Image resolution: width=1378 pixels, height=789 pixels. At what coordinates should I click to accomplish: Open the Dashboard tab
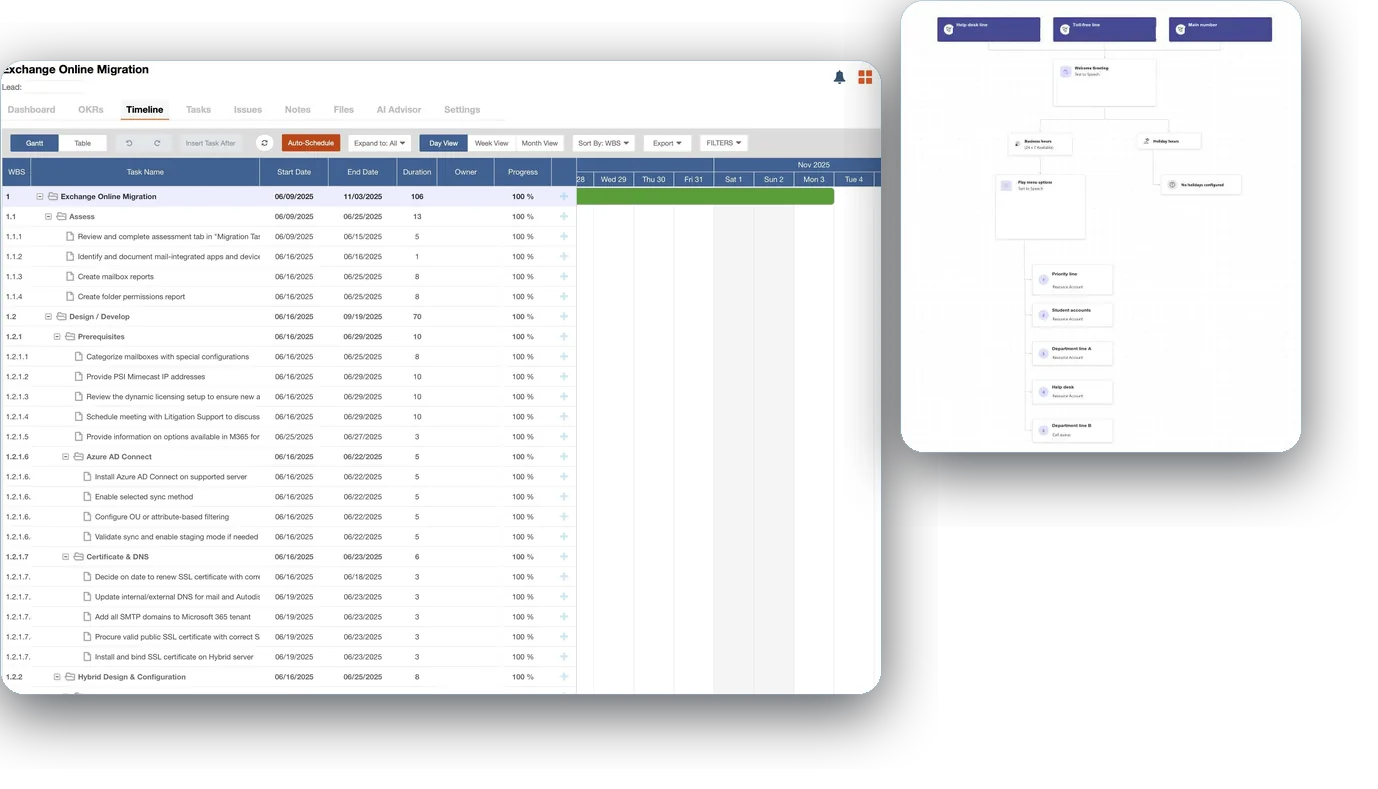pos(31,109)
